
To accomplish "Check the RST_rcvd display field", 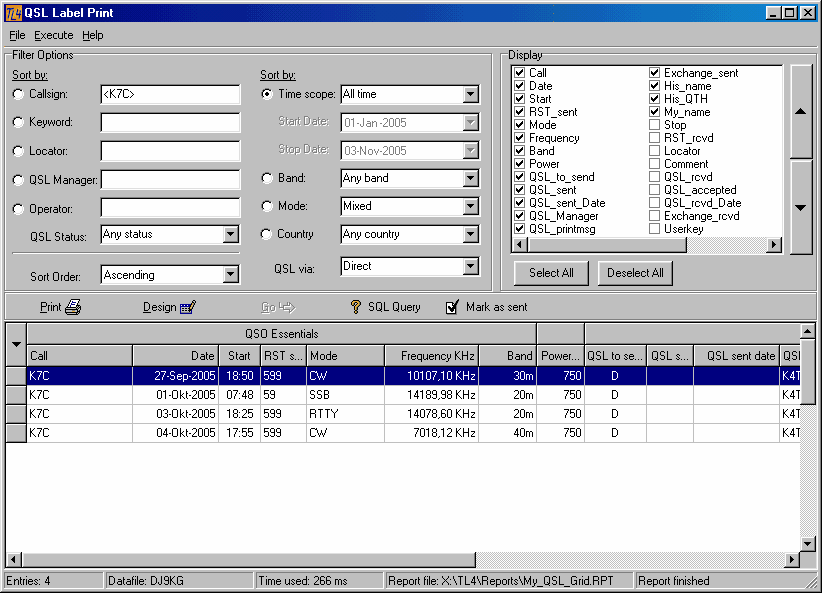I will (x=654, y=137).
